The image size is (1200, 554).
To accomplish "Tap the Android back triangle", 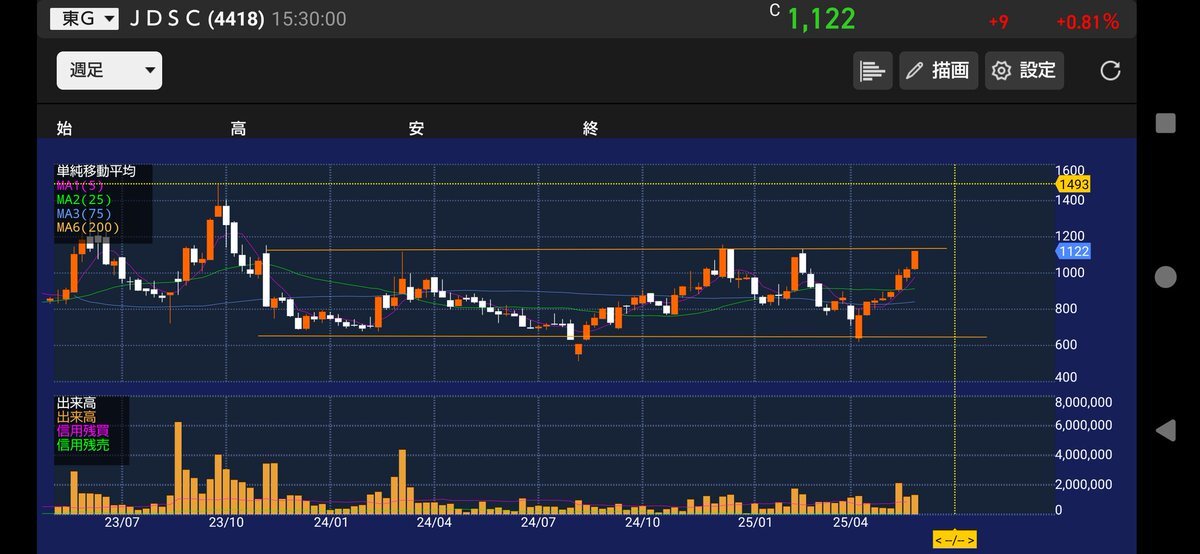I will (1165, 431).
